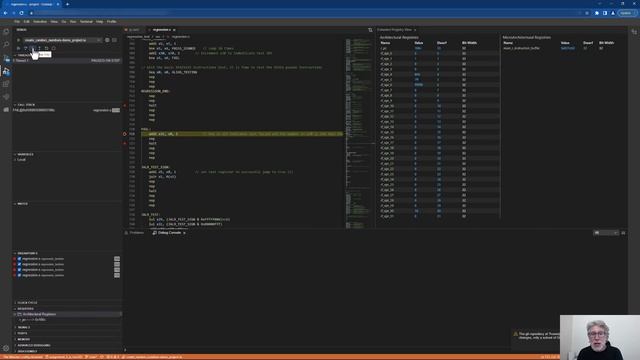Screen dimensions: 640x360
Task: Switch to the Problems panel tab
Action: coord(137,233)
